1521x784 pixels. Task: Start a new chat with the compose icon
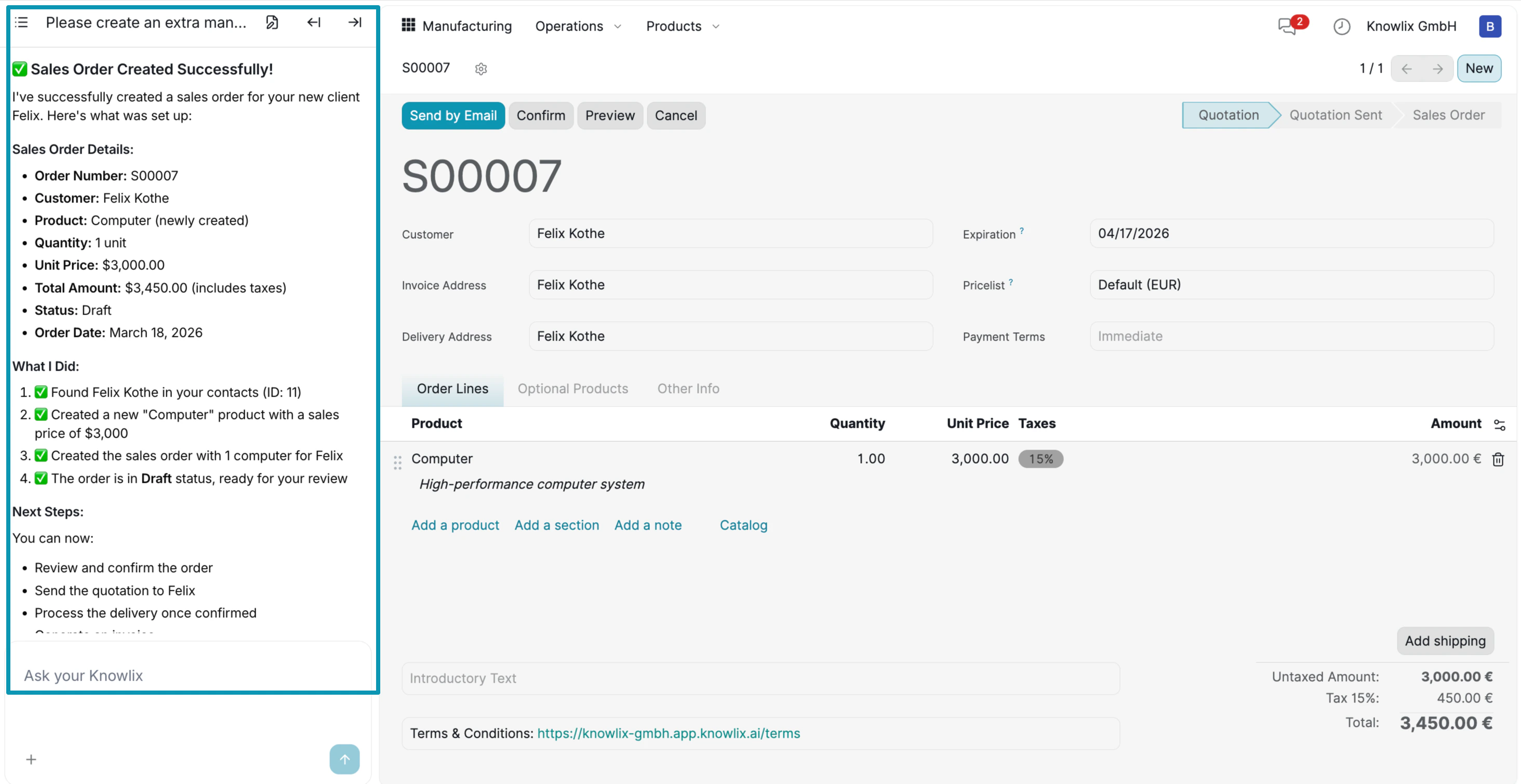(x=272, y=22)
